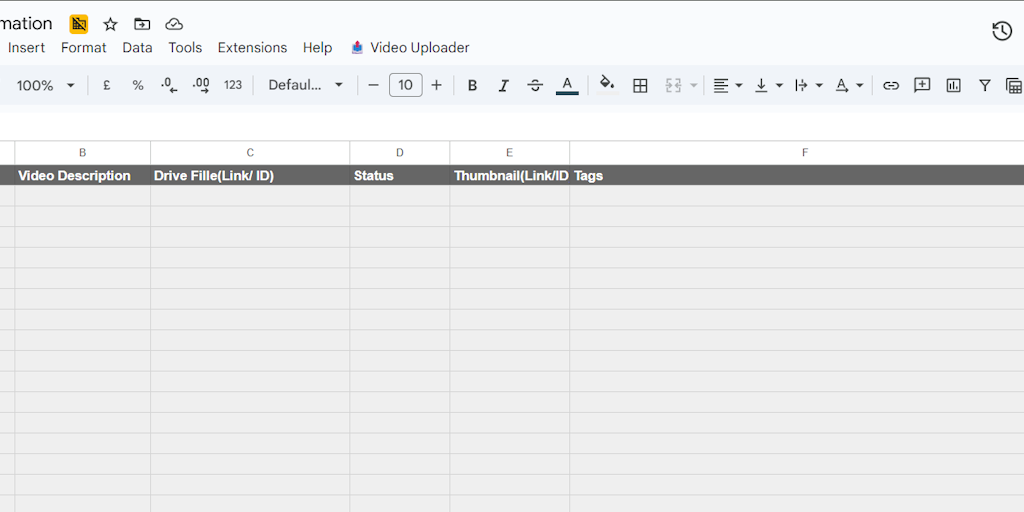Star this spreadsheet document
The width and height of the screenshot is (1024, 512).
click(x=110, y=24)
